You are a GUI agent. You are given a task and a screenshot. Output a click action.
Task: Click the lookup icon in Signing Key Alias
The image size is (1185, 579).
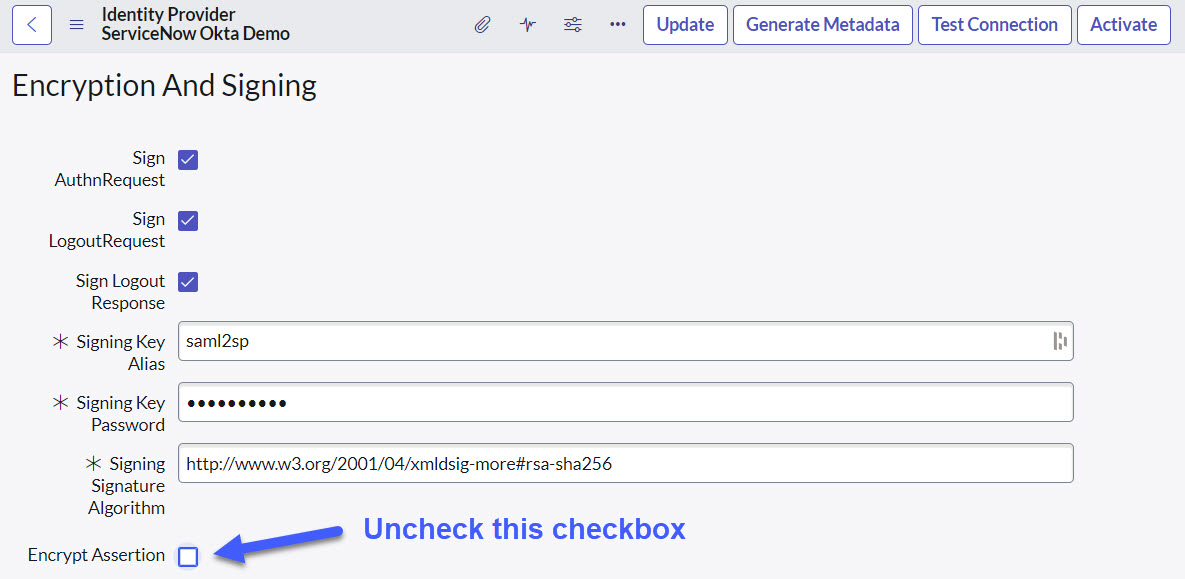1060,342
